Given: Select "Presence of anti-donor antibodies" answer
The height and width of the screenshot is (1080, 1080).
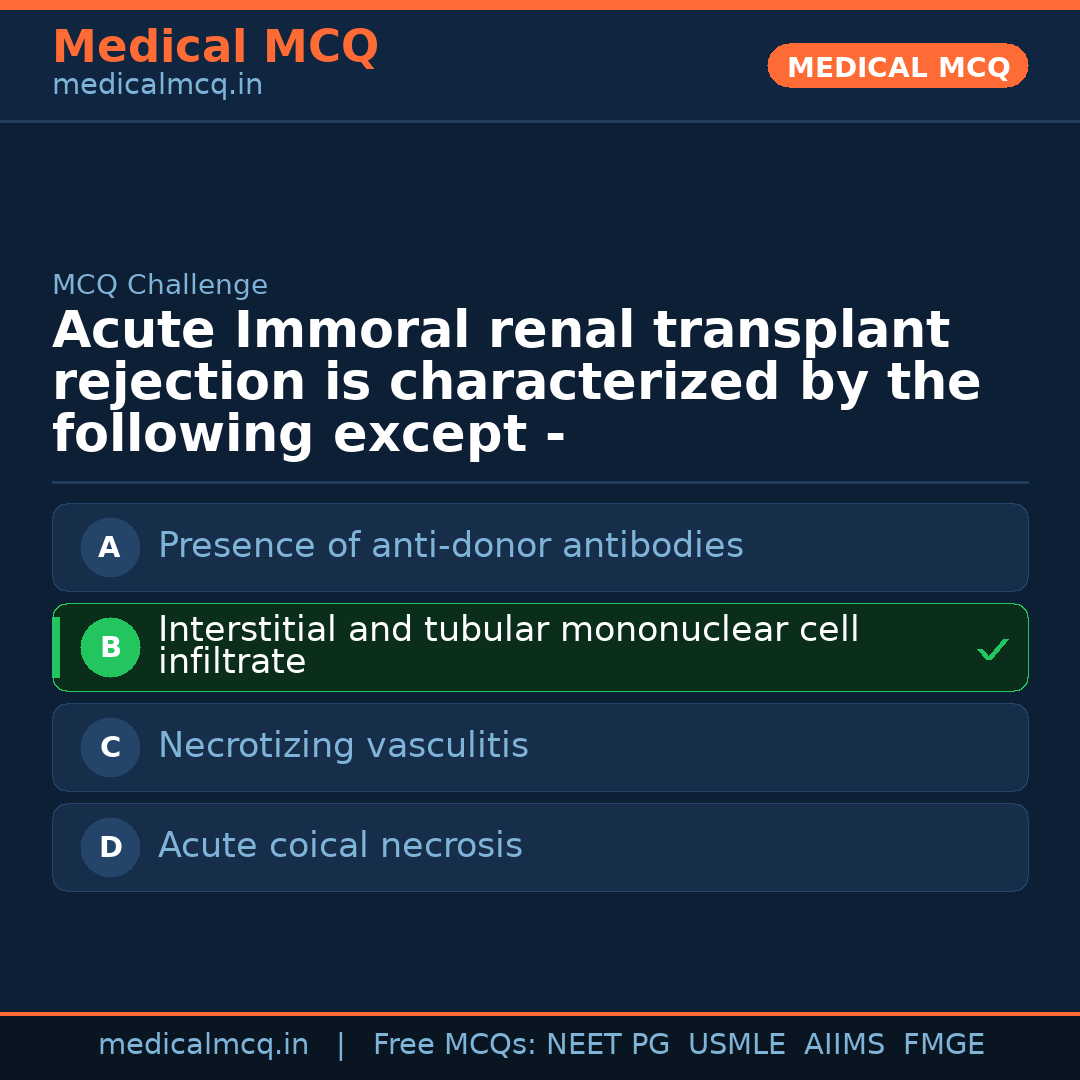Looking at the screenshot, I should [451, 546].
